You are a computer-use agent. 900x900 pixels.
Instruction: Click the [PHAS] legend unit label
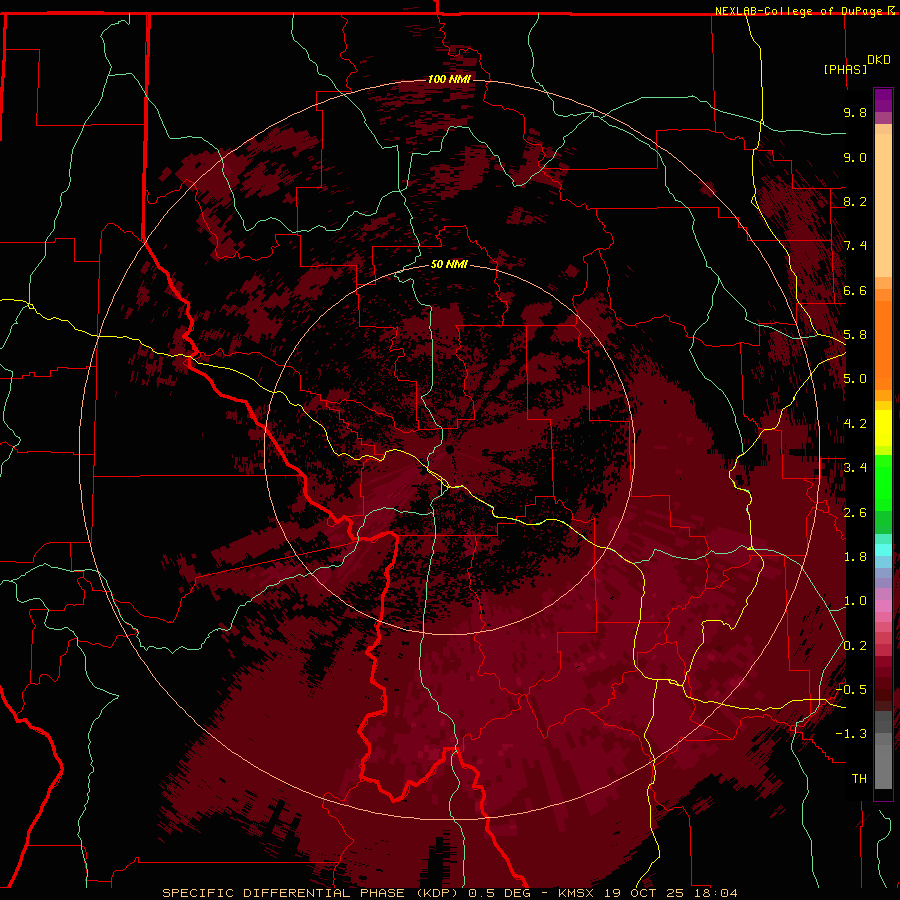point(845,70)
